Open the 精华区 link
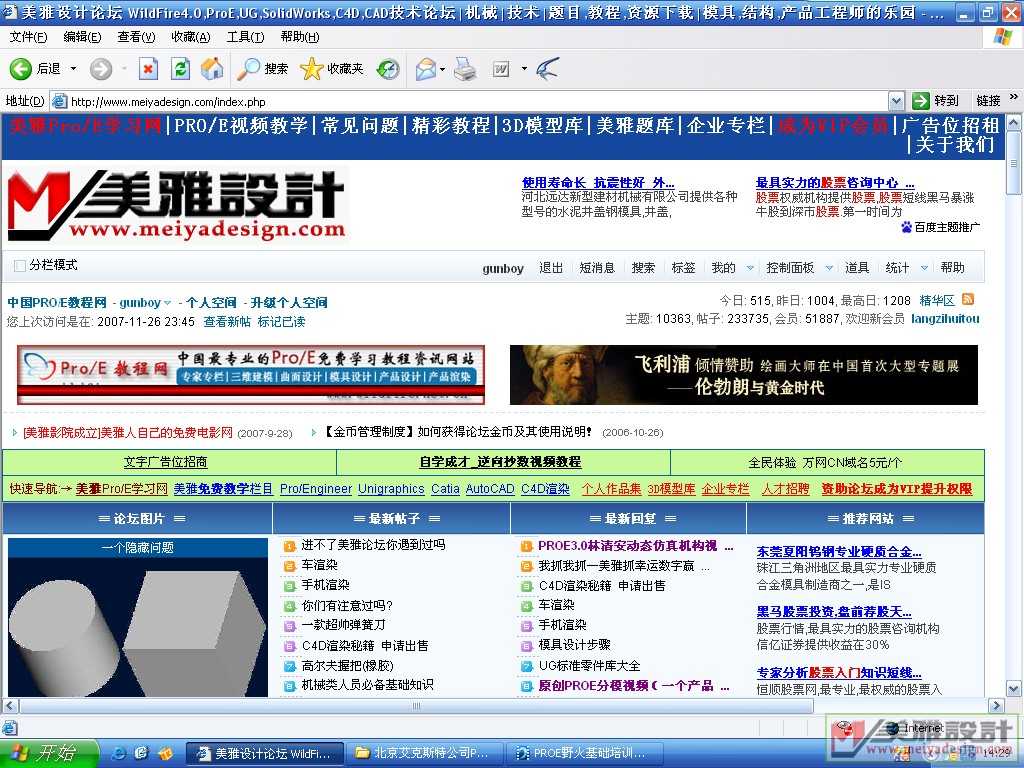Screen dimensions: 1024x768 point(936,300)
